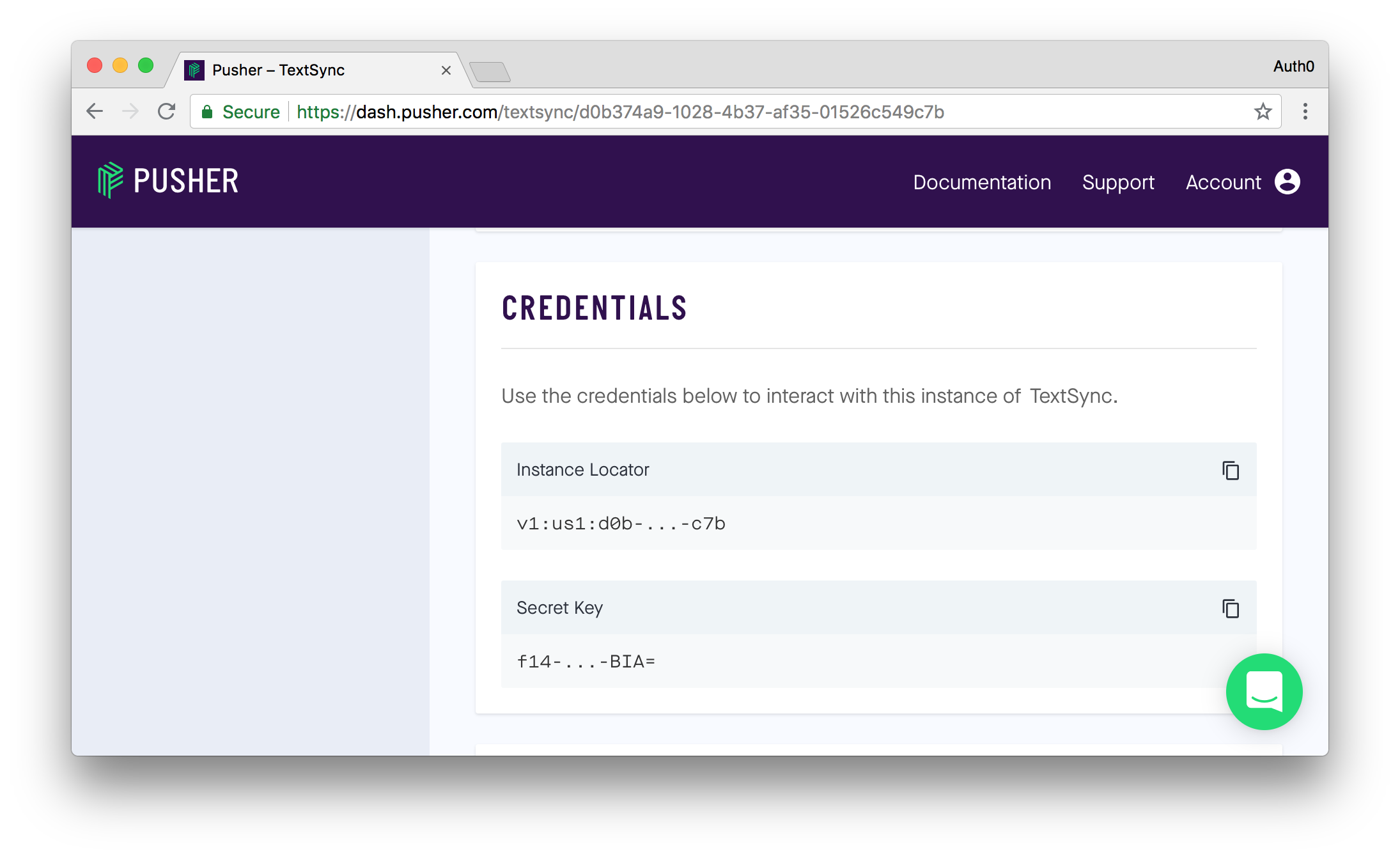Image resolution: width=1400 pixels, height=858 pixels.
Task: Open the Chrome three-dot menu
Action: point(1305,112)
